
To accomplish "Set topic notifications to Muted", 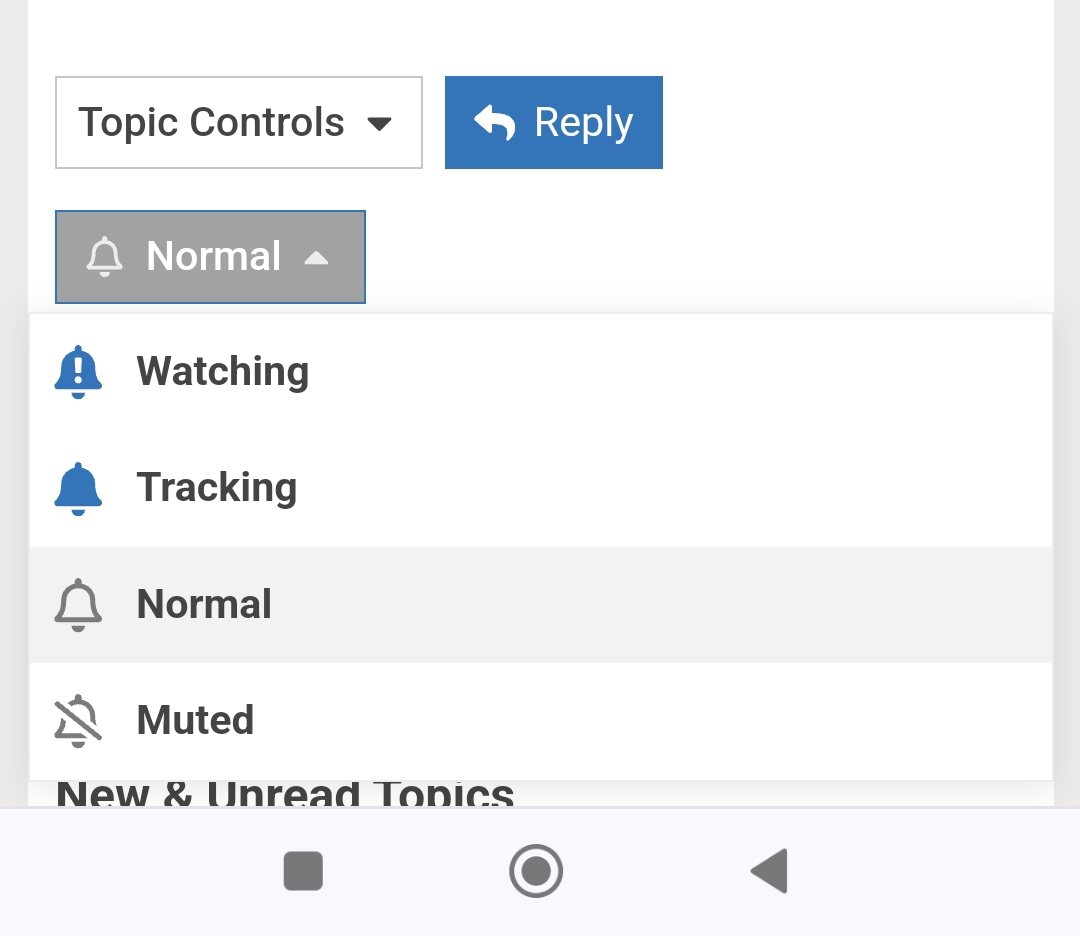I will coord(195,721).
